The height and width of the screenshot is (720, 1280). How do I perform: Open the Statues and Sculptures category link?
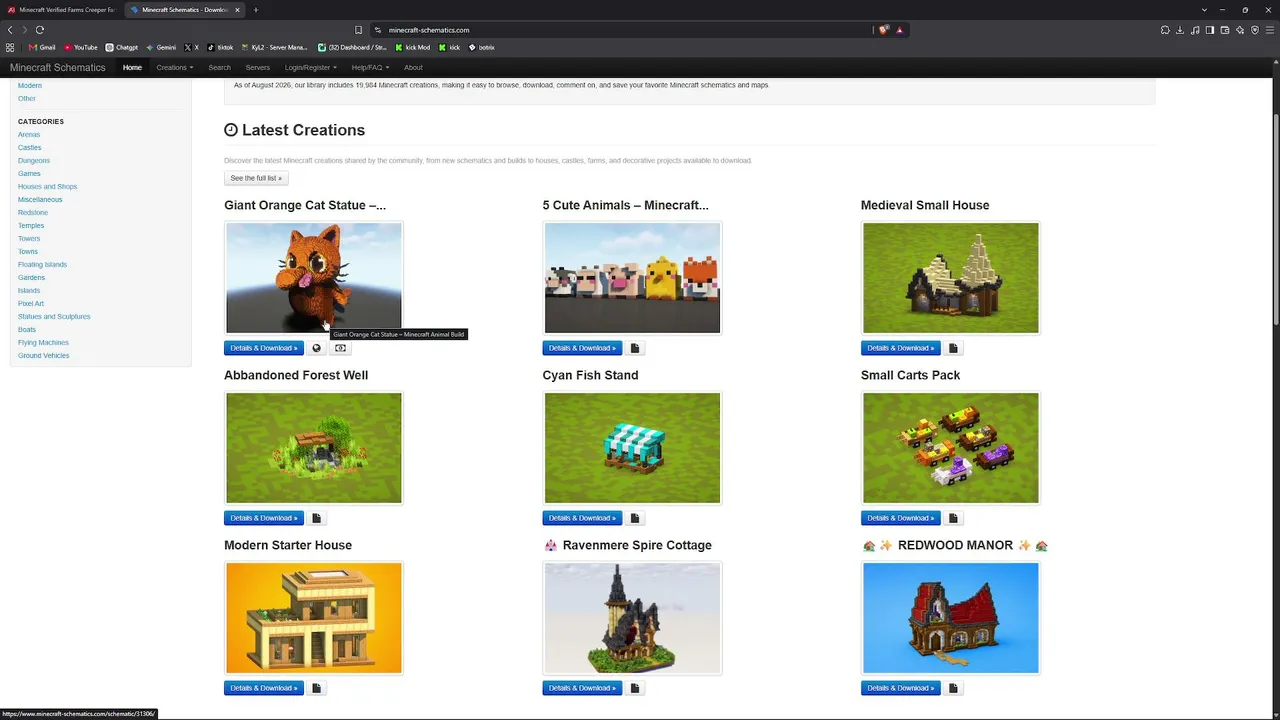coord(54,316)
